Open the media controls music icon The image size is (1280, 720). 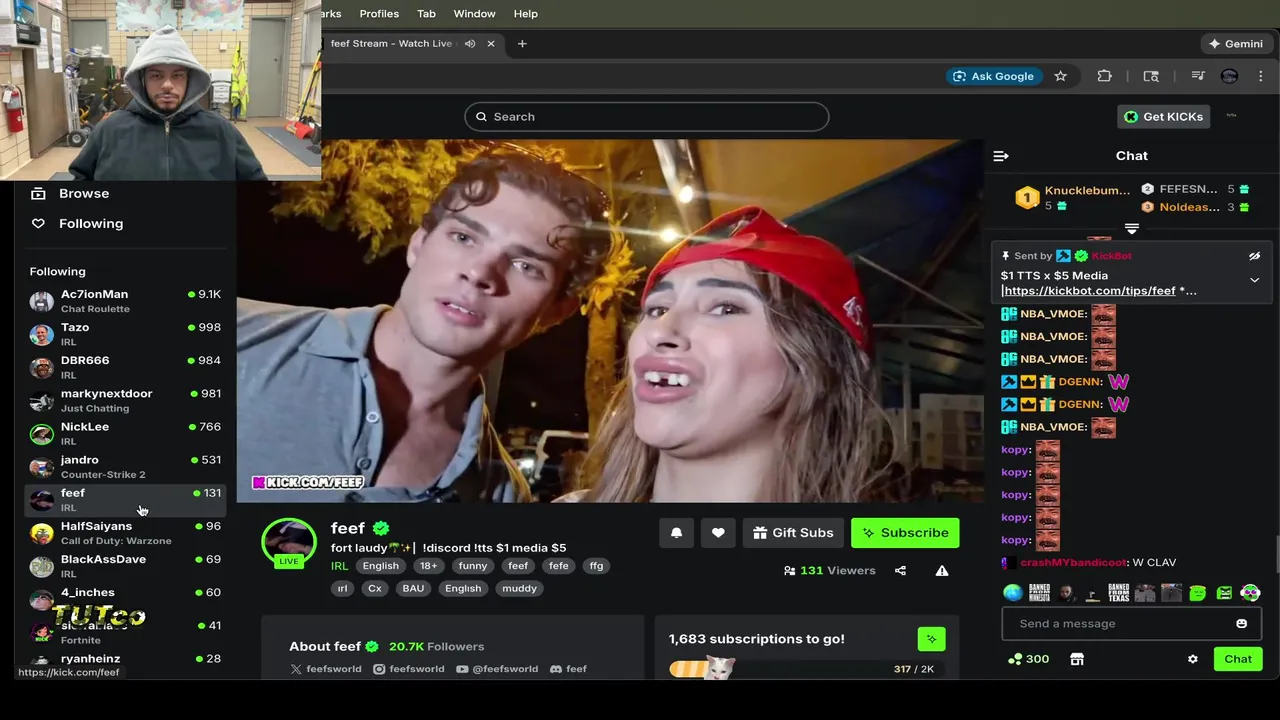[x=1198, y=76]
